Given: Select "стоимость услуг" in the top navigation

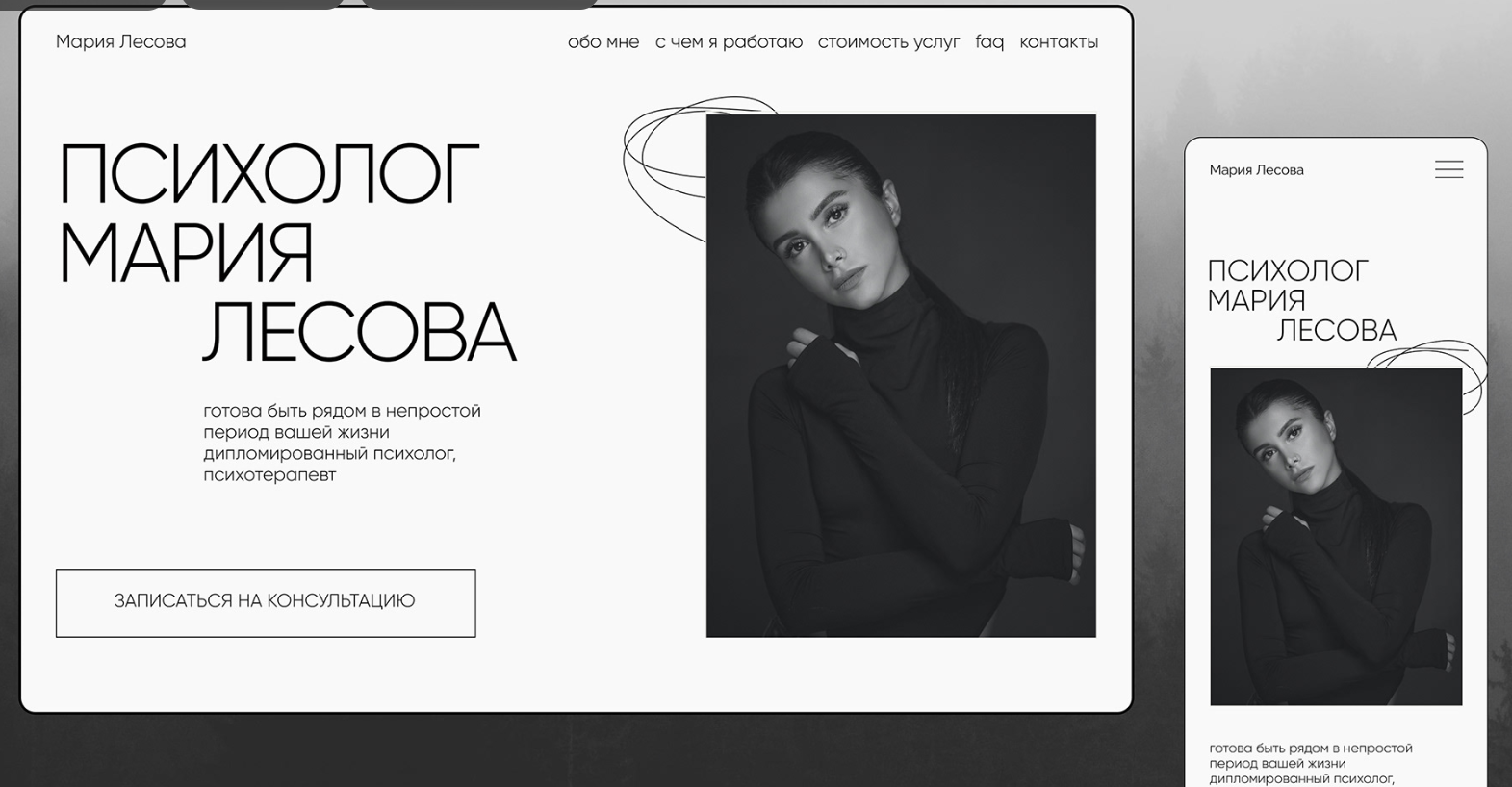Looking at the screenshot, I should tap(888, 41).
